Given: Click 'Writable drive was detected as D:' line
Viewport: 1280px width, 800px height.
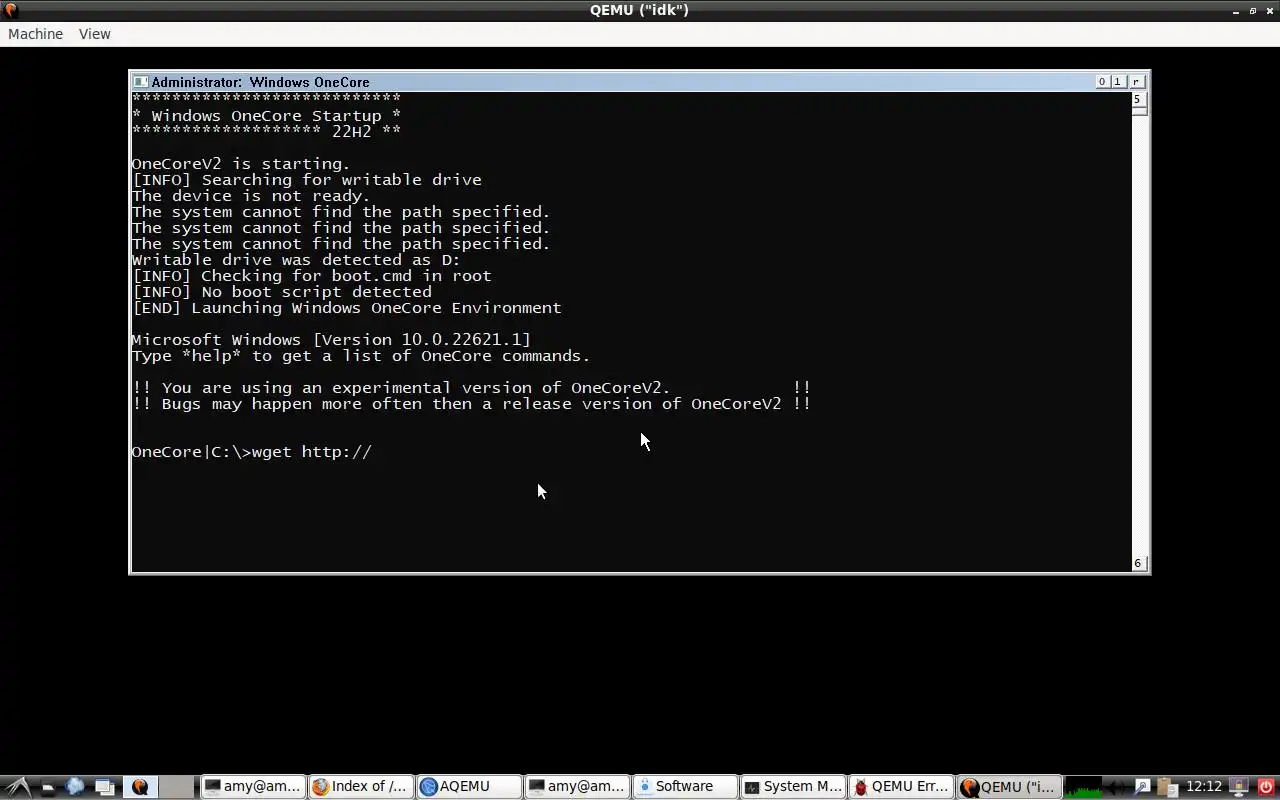Looking at the screenshot, I should click(296, 260).
